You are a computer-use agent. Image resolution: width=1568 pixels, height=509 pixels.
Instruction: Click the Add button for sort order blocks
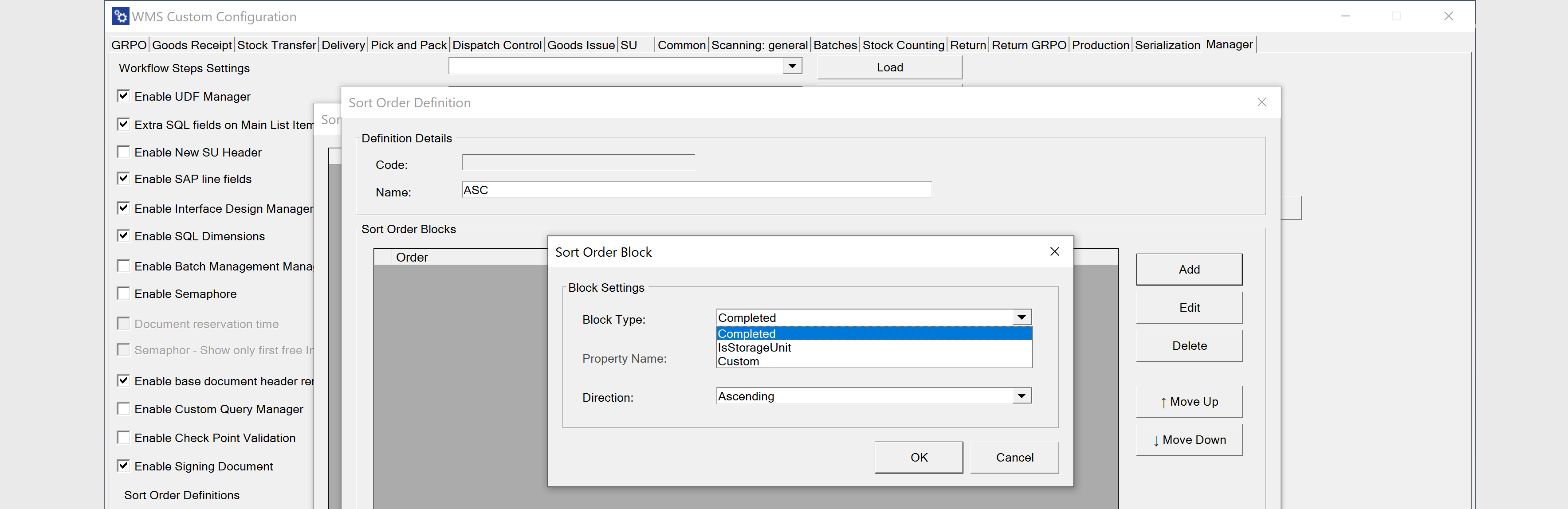tap(1188, 269)
